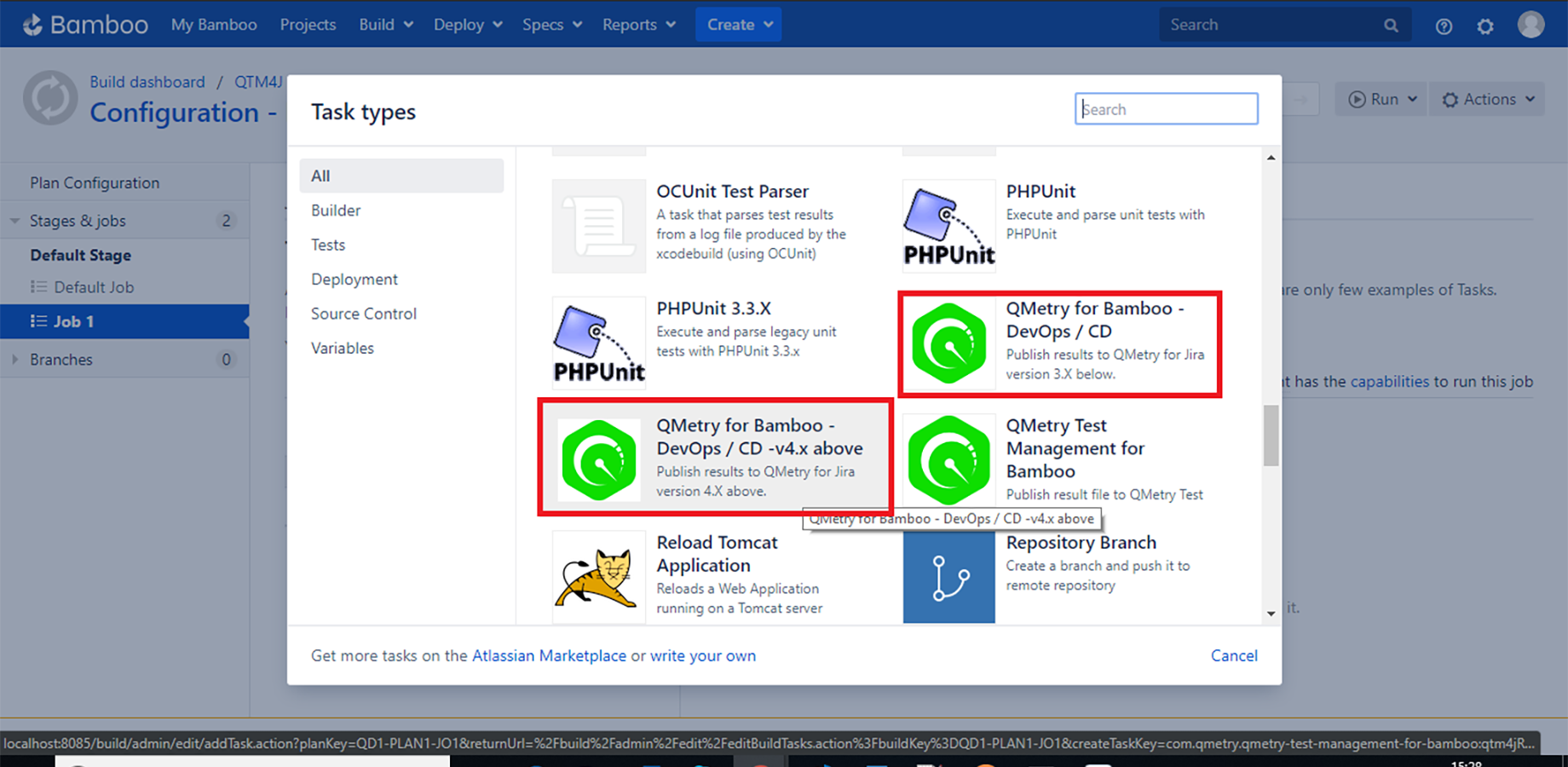Focus the top Bamboo search box

tap(1284, 26)
